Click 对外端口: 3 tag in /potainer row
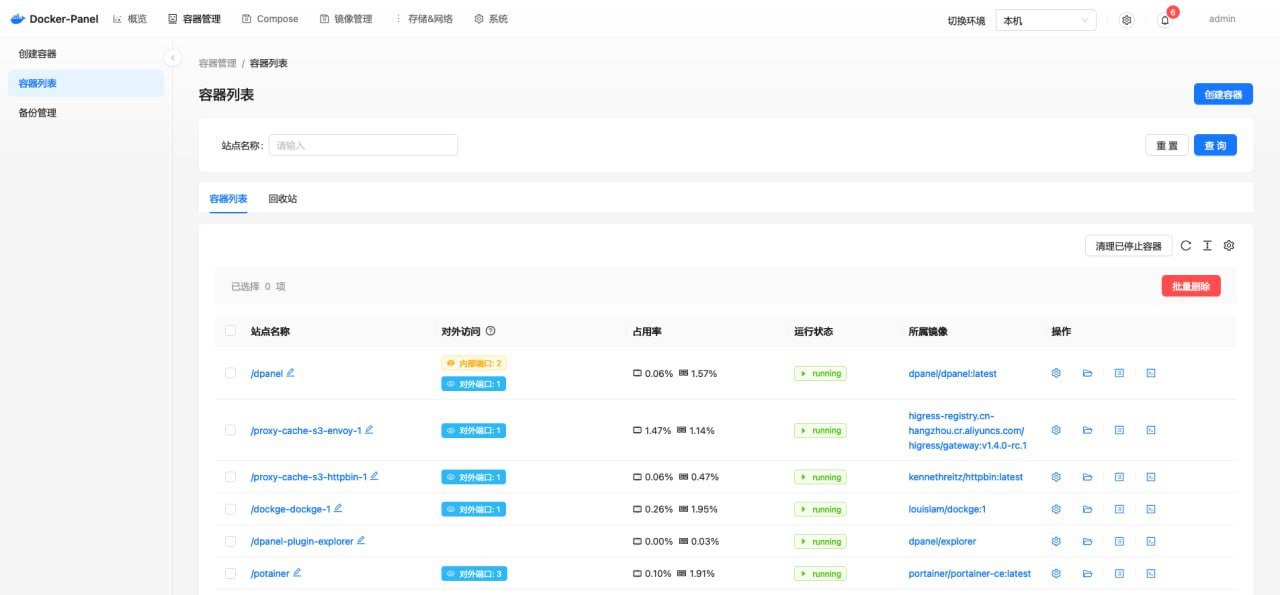 pyautogui.click(x=474, y=574)
